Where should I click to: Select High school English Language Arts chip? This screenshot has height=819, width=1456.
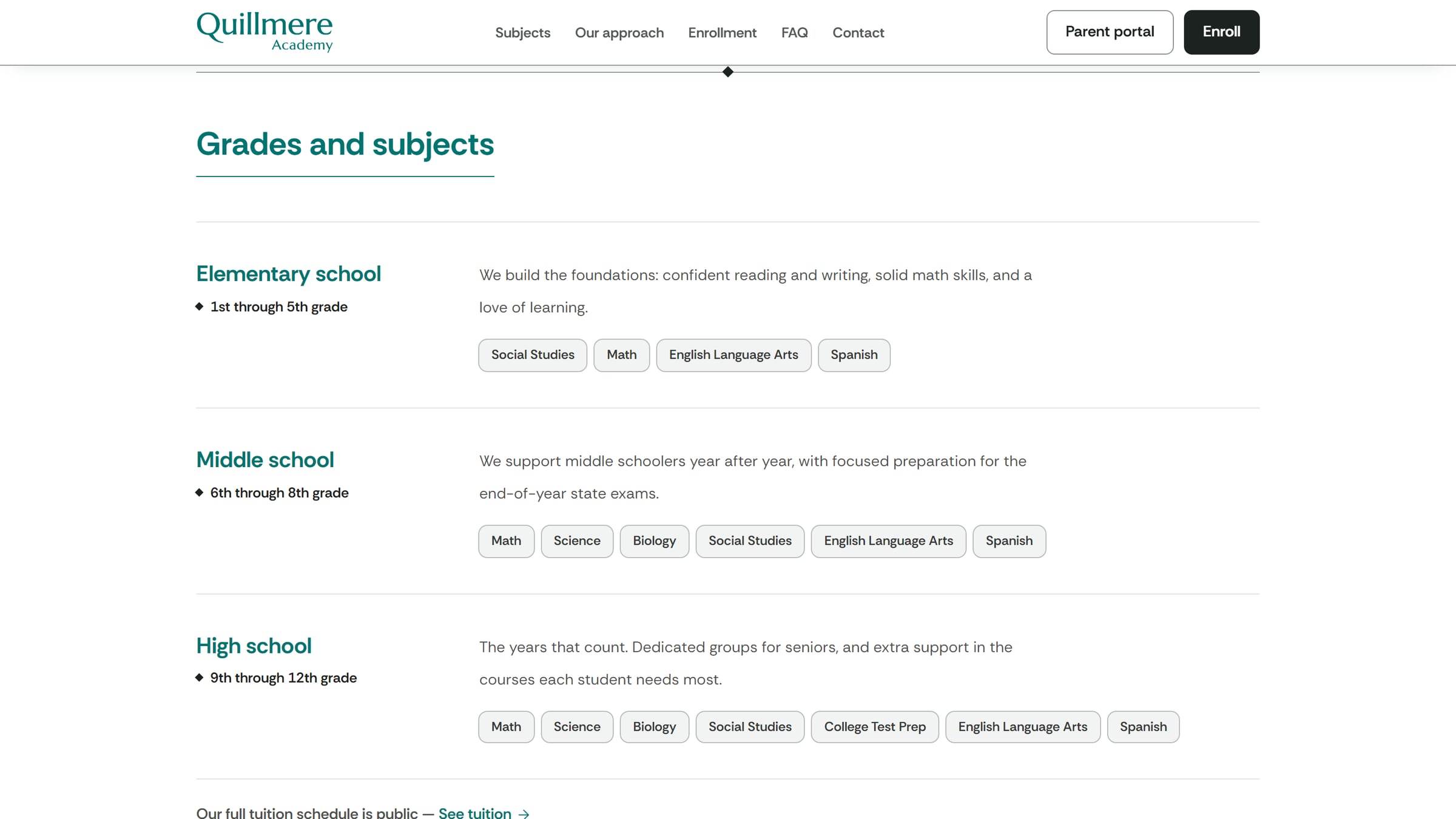[x=1023, y=727]
